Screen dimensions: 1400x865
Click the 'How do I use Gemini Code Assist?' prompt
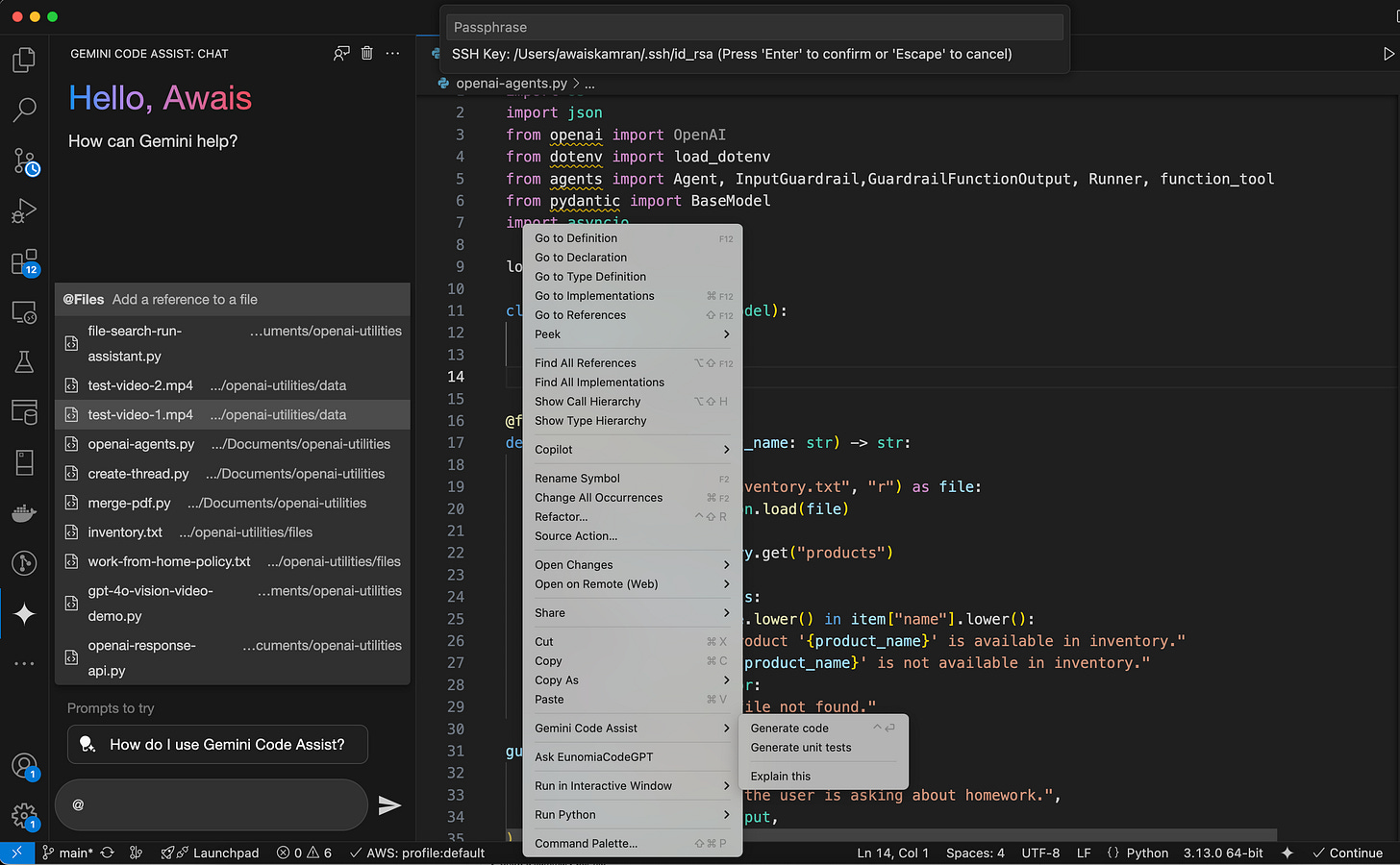tap(218, 745)
